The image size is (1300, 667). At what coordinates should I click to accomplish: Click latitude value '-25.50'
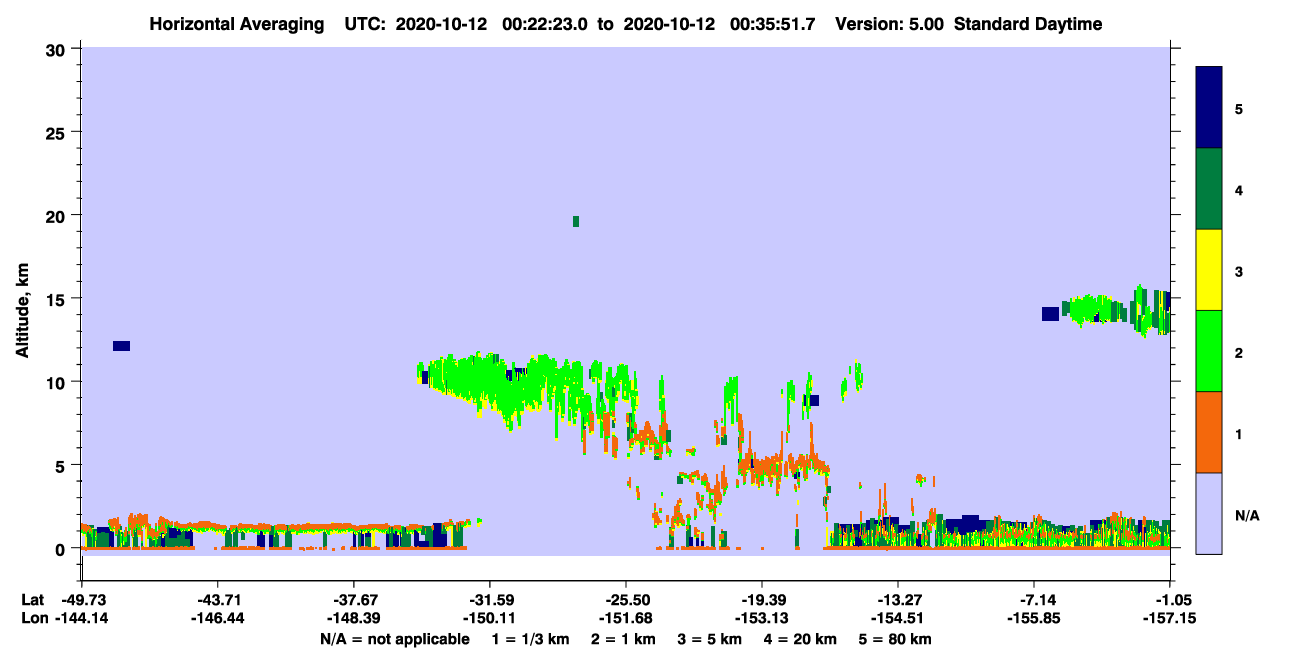(x=626, y=599)
